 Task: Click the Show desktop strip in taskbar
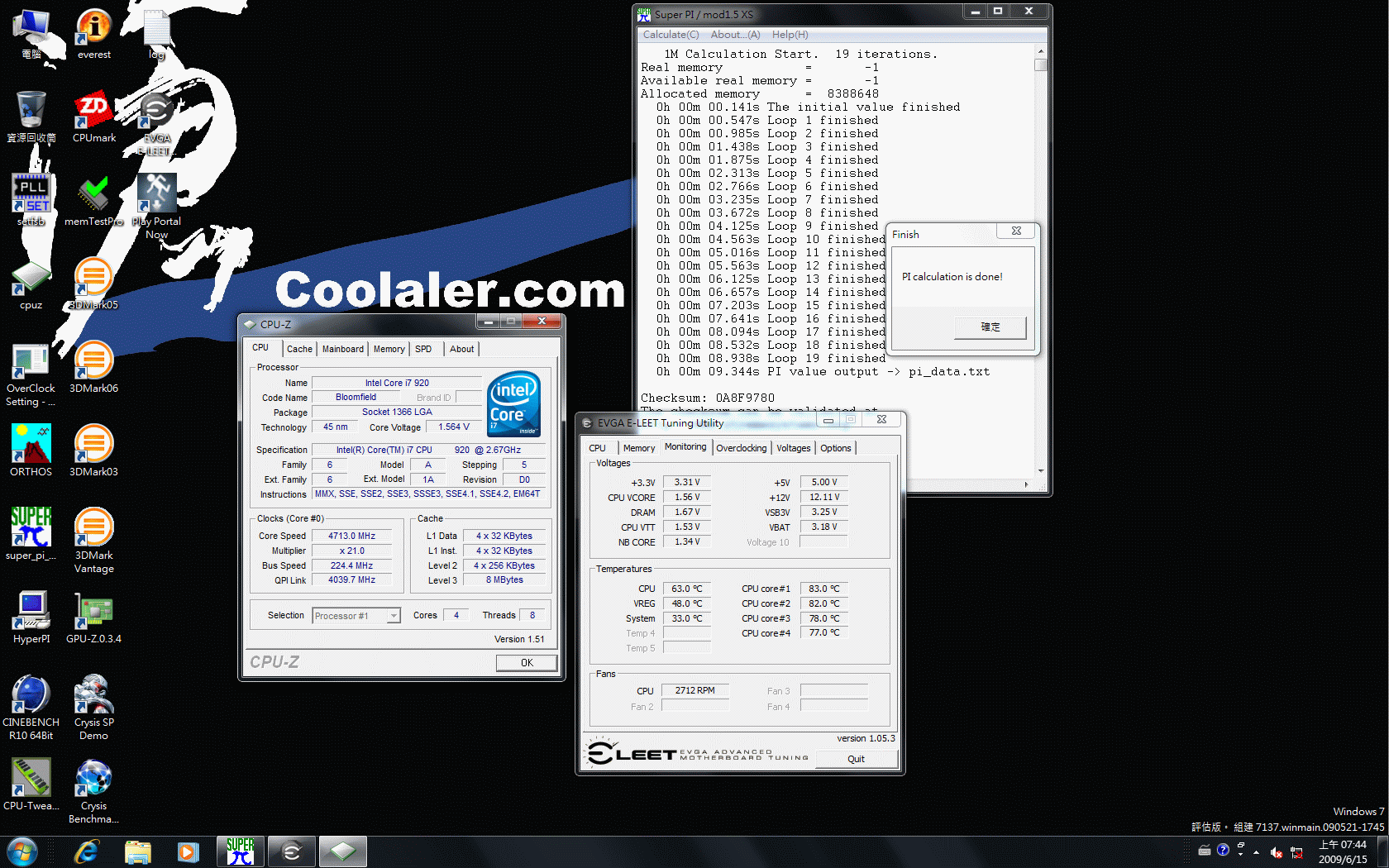click(x=1382, y=851)
